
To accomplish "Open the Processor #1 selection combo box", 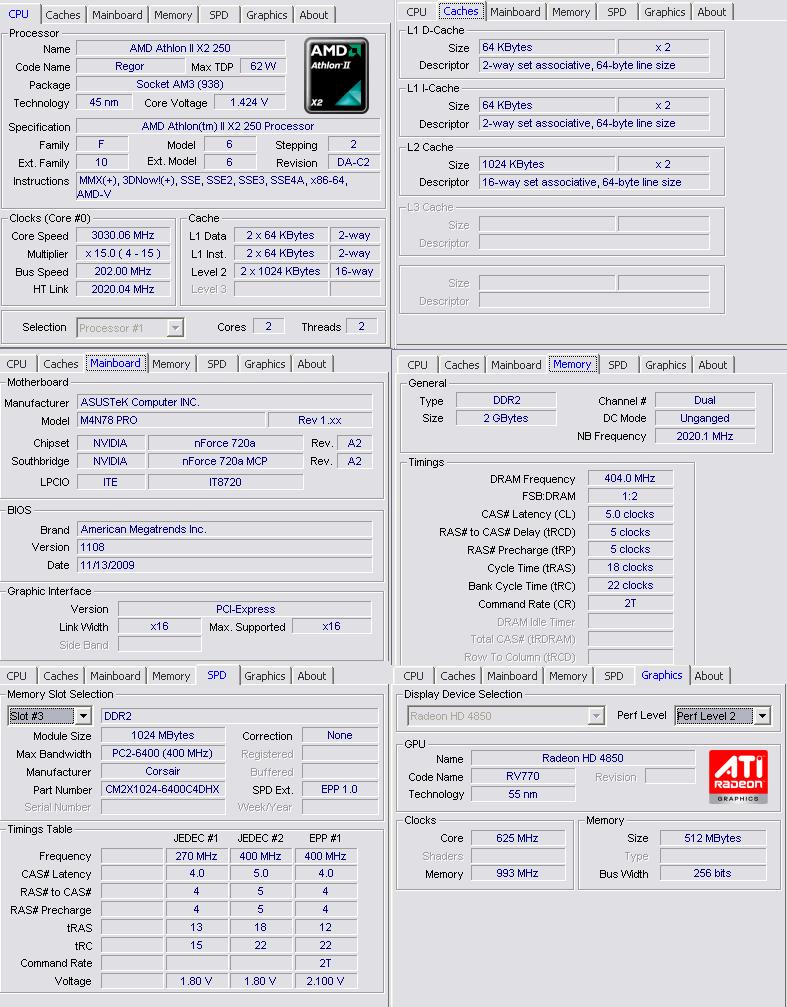I will [130, 328].
